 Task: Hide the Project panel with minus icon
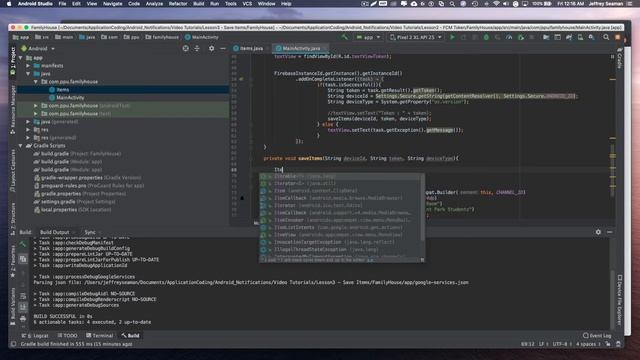223,48
